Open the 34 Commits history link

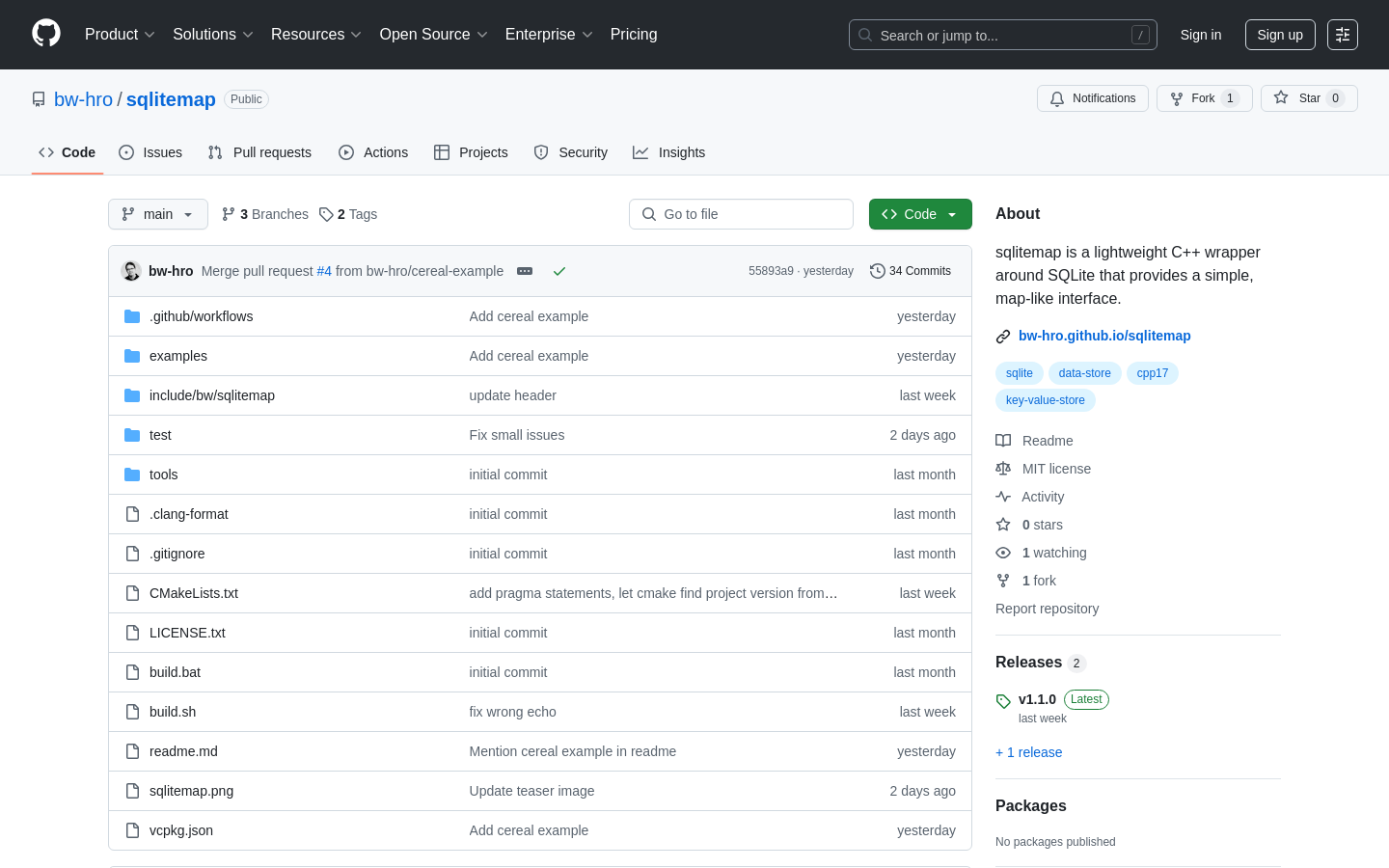click(x=911, y=271)
